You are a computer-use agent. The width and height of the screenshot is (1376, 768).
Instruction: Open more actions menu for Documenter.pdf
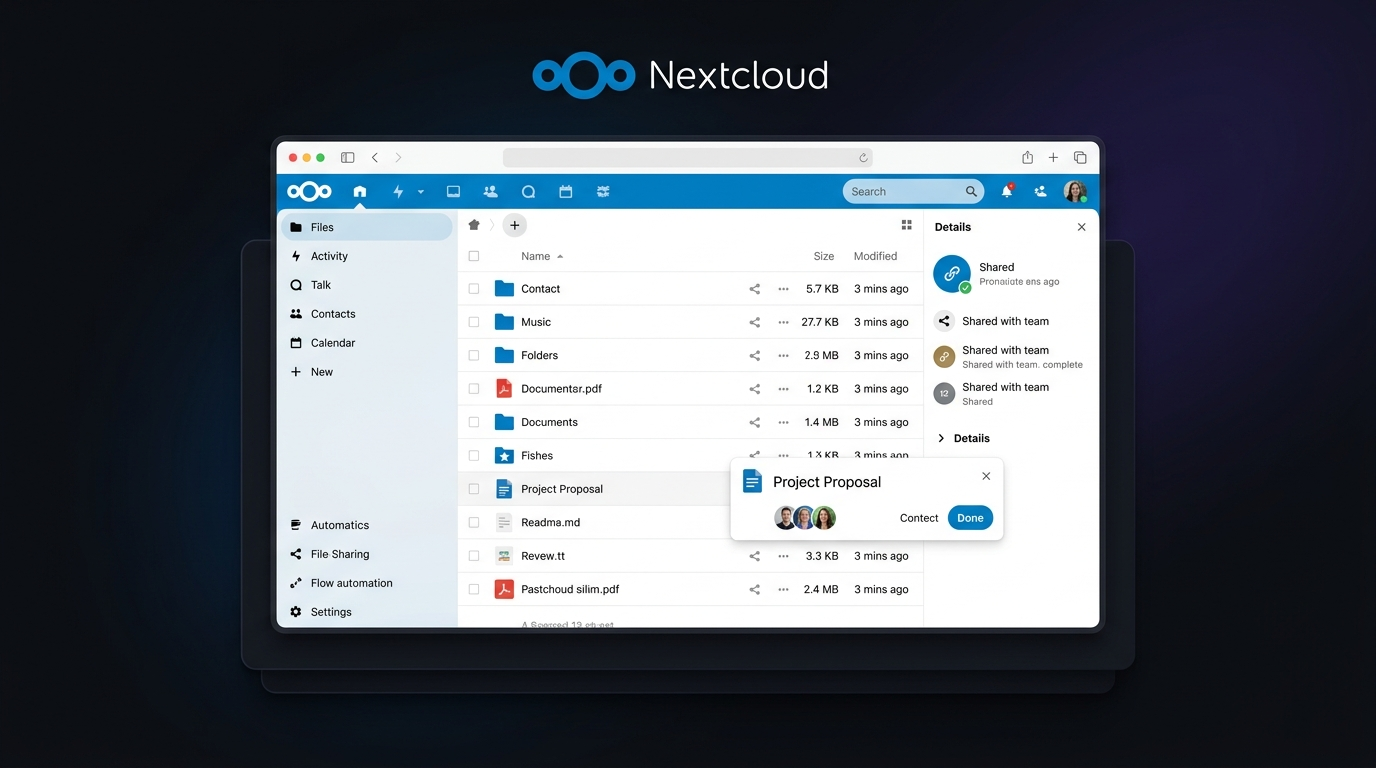click(784, 389)
